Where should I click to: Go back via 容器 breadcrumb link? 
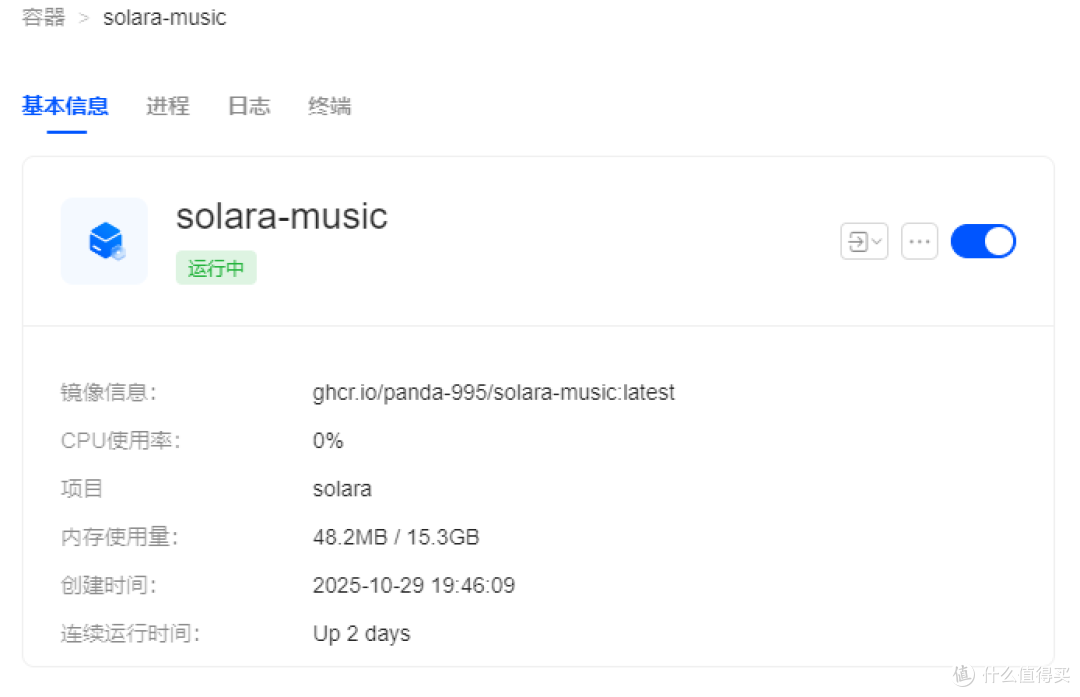click(43, 17)
